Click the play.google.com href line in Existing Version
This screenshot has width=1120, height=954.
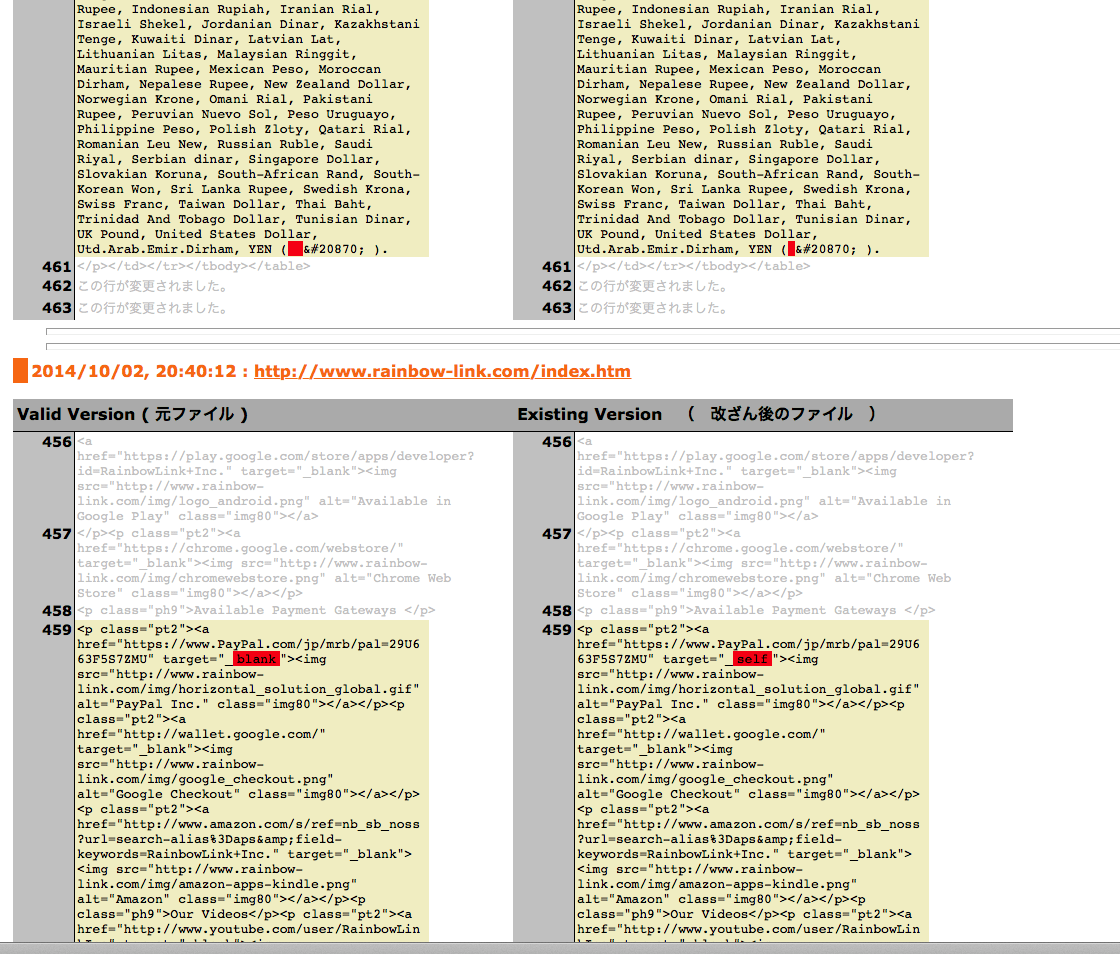point(775,456)
